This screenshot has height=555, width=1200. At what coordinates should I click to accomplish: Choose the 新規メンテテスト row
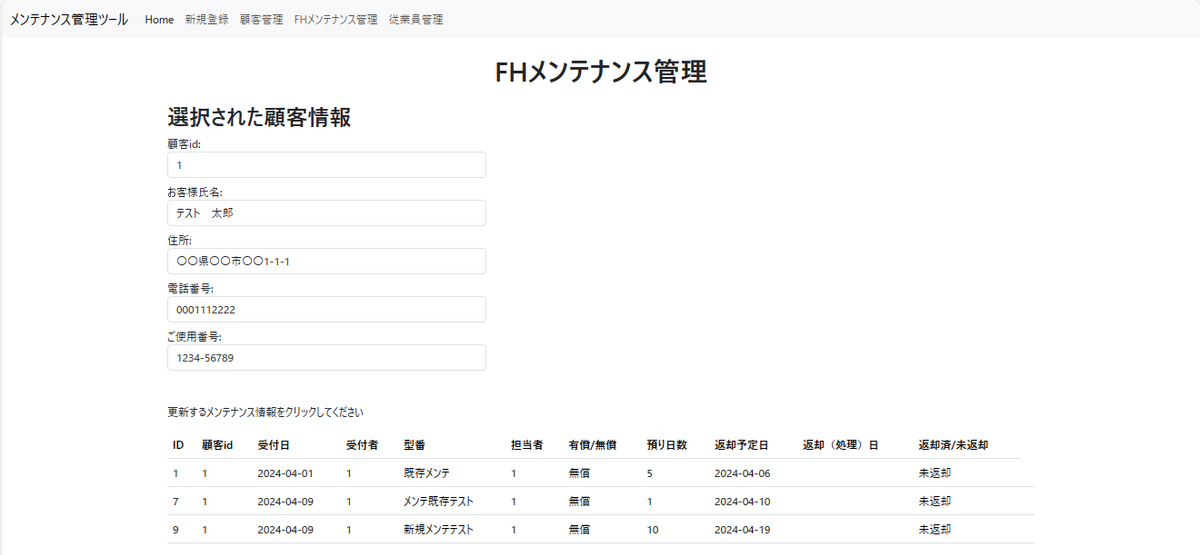[x=600, y=529]
